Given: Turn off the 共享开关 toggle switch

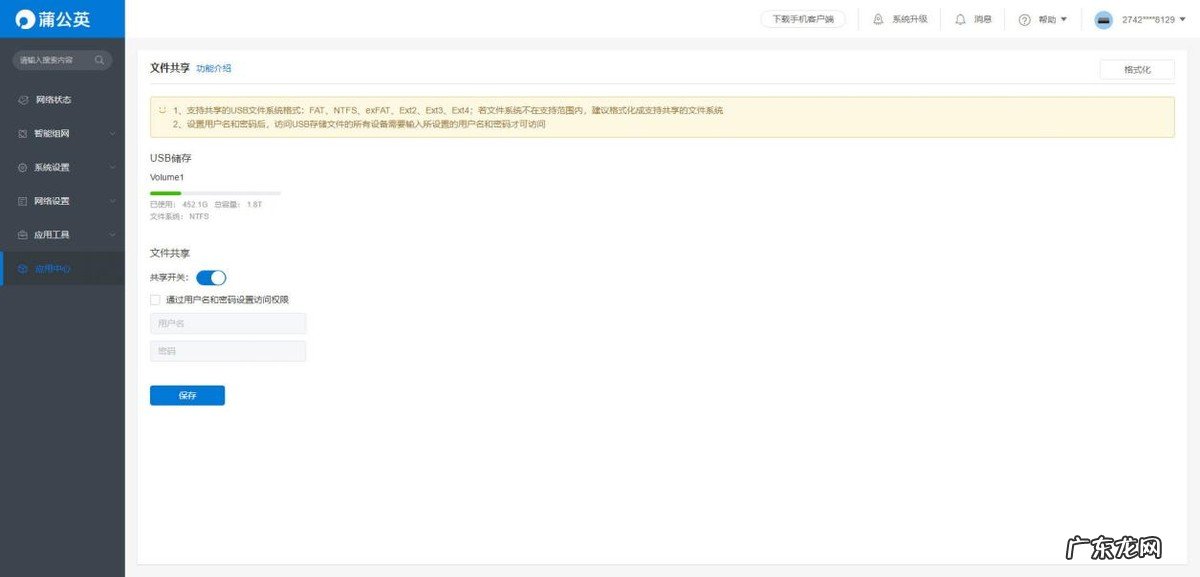Looking at the screenshot, I should pos(211,278).
